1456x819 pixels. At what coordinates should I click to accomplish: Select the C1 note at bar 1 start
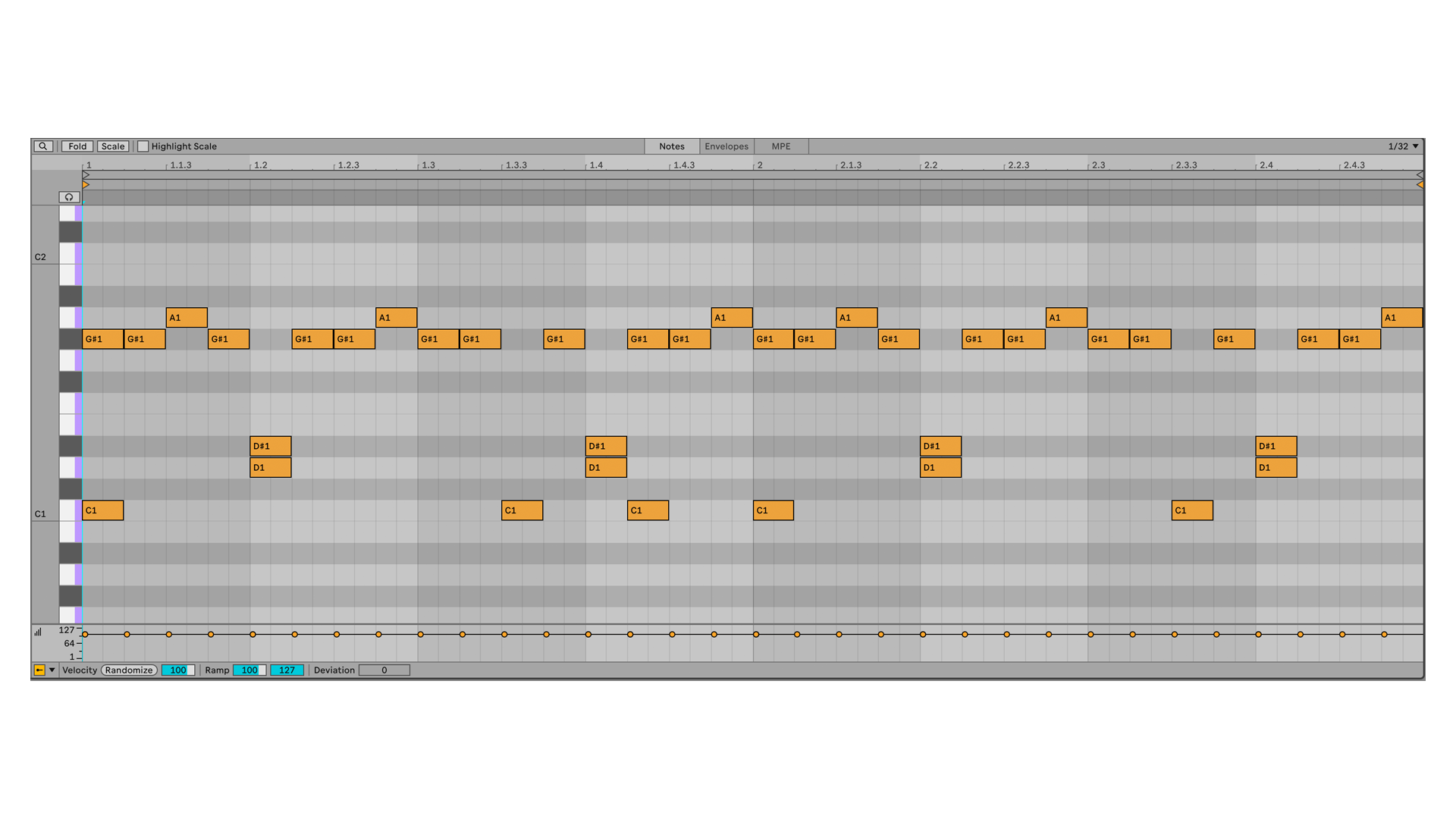[x=102, y=510]
